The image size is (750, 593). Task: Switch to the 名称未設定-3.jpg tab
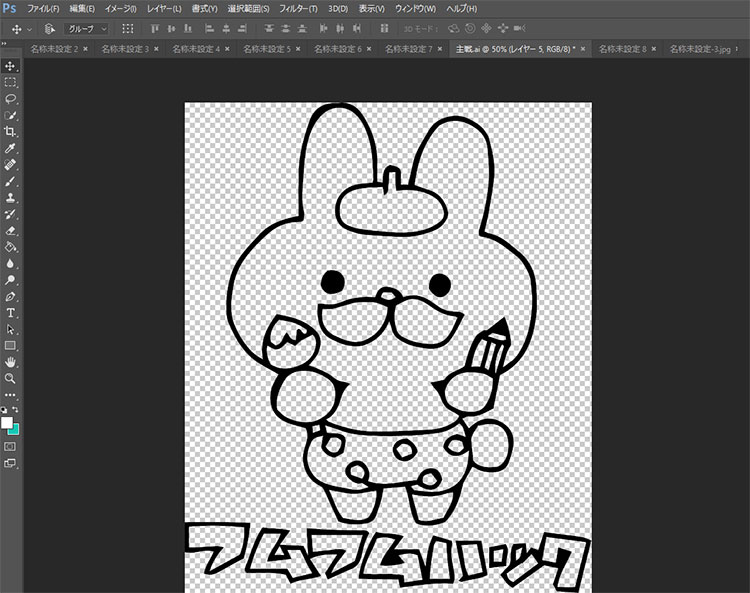(700, 49)
